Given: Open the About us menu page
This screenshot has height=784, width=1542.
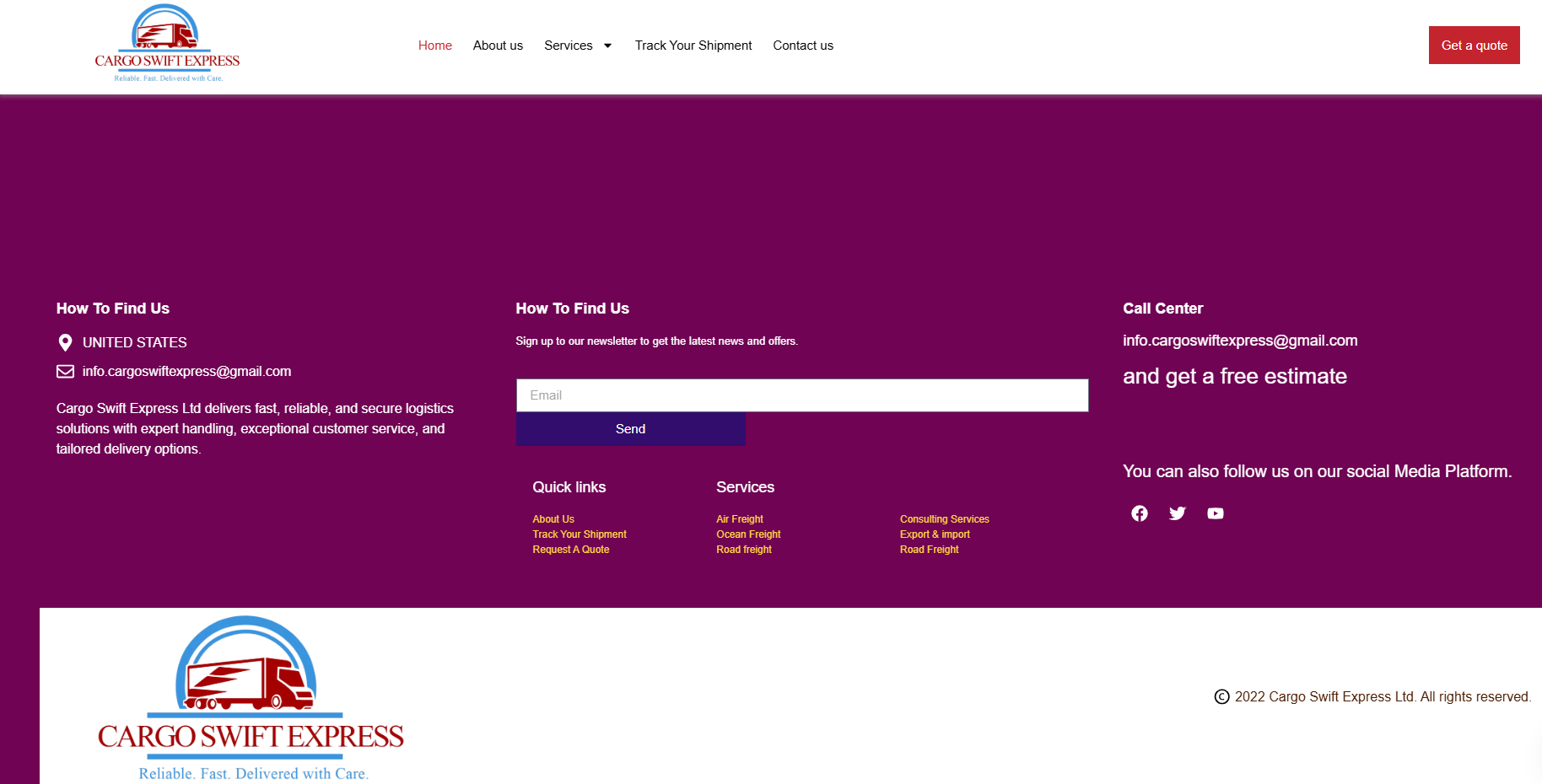Looking at the screenshot, I should pos(498,46).
